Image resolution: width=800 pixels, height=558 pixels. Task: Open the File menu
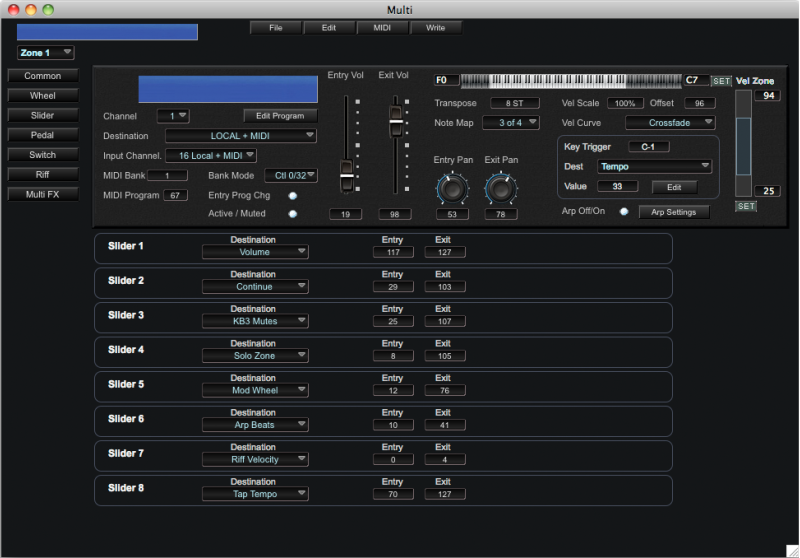pyautogui.click(x=276, y=28)
